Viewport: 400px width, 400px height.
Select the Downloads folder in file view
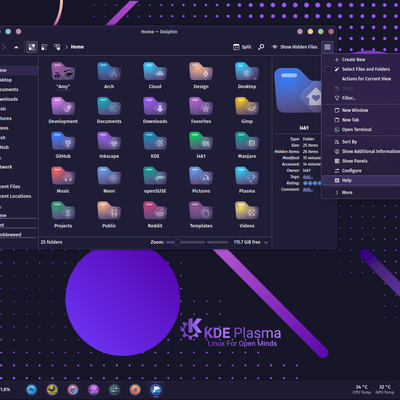point(155,110)
